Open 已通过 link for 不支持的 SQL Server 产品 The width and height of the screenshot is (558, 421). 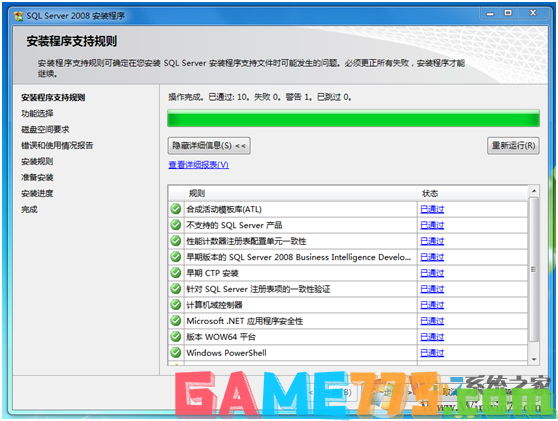pyautogui.click(x=432, y=225)
